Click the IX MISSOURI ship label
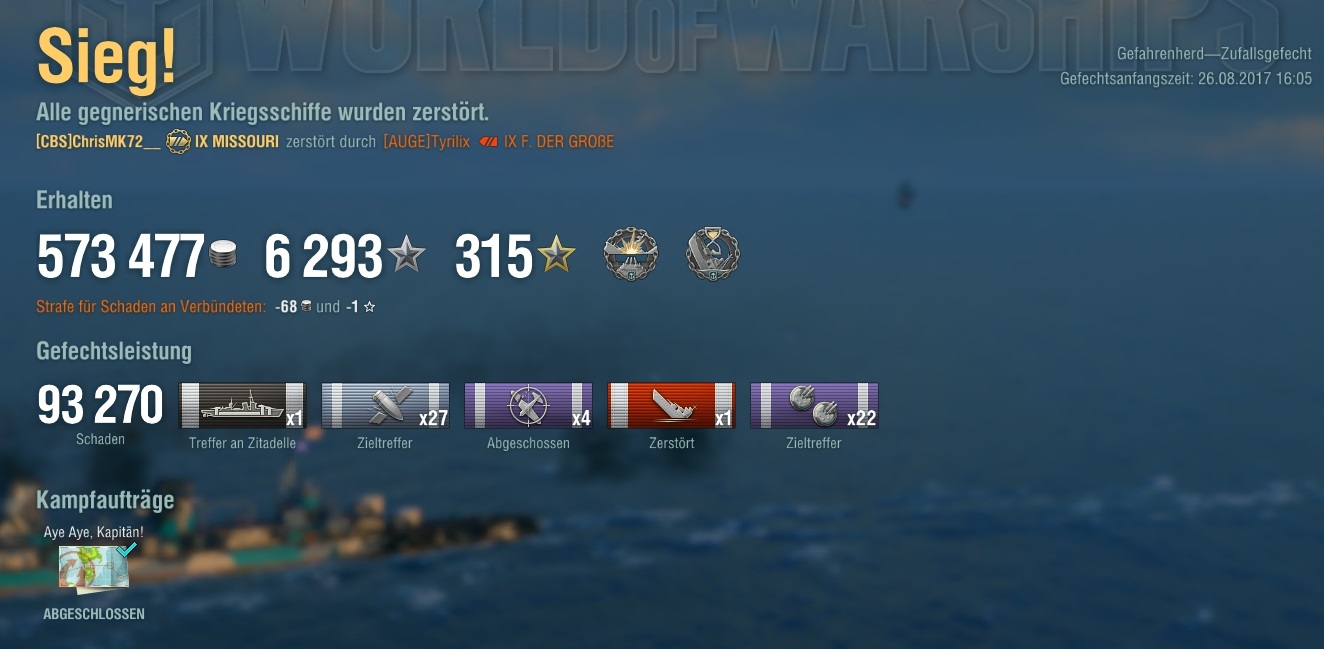This screenshot has height=649, width=1324. 237,142
